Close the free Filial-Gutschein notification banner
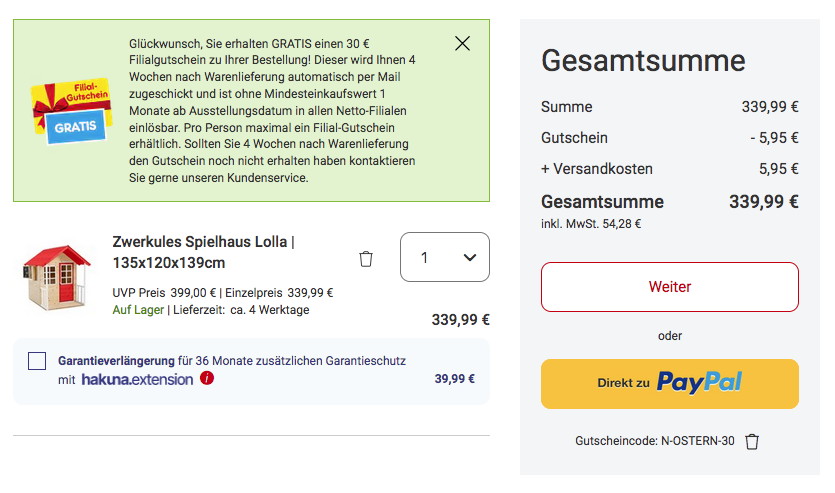 pyautogui.click(x=462, y=43)
